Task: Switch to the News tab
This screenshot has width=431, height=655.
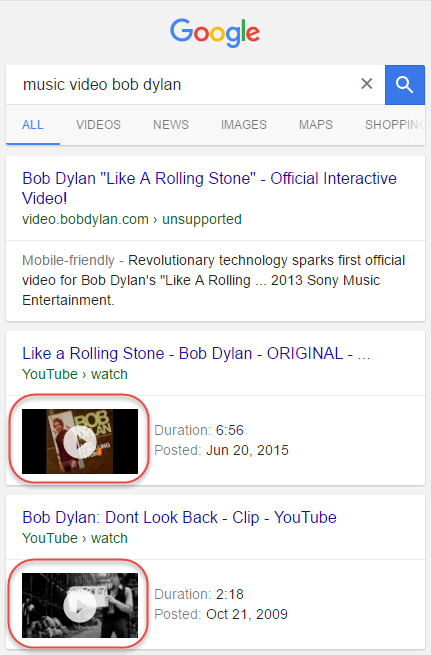Action: coord(171,124)
